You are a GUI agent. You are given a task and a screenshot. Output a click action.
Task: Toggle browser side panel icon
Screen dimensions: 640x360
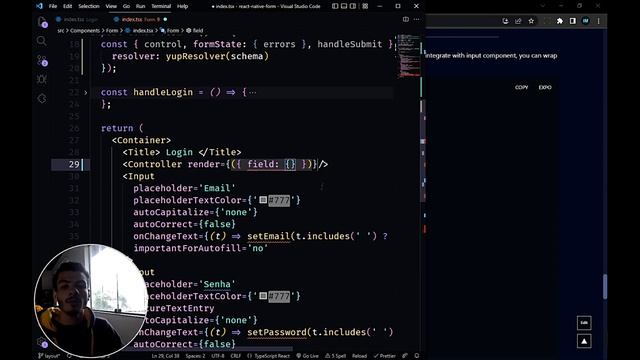[x=573, y=21]
